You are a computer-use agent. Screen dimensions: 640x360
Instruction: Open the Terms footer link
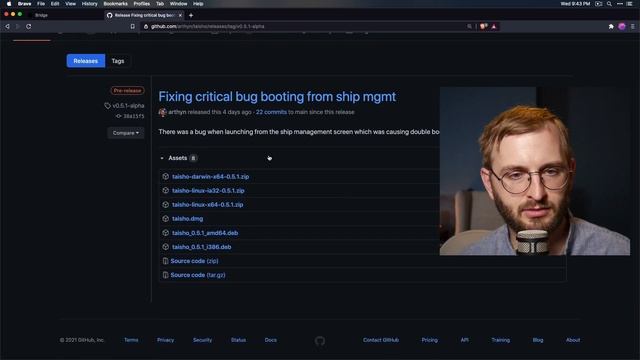(x=131, y=340)
